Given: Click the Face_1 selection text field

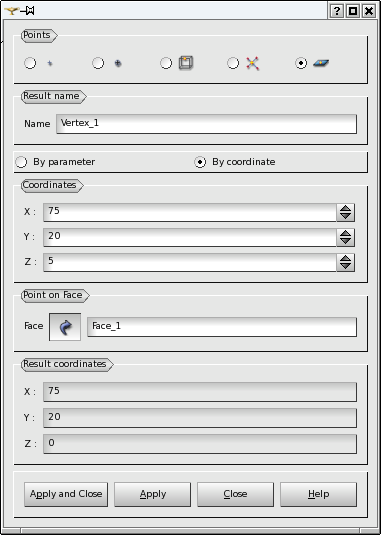Looking at the screenshot, I should 222,327.
